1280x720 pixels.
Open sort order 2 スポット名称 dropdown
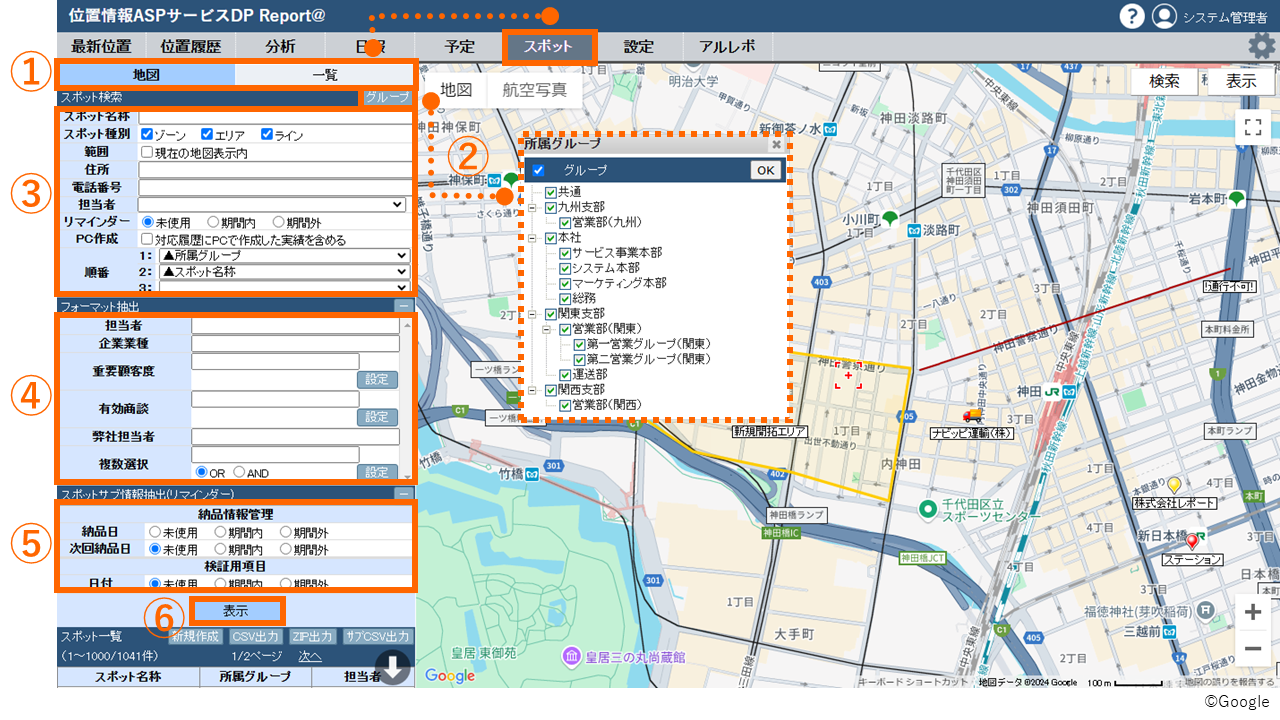coord(284,271)
